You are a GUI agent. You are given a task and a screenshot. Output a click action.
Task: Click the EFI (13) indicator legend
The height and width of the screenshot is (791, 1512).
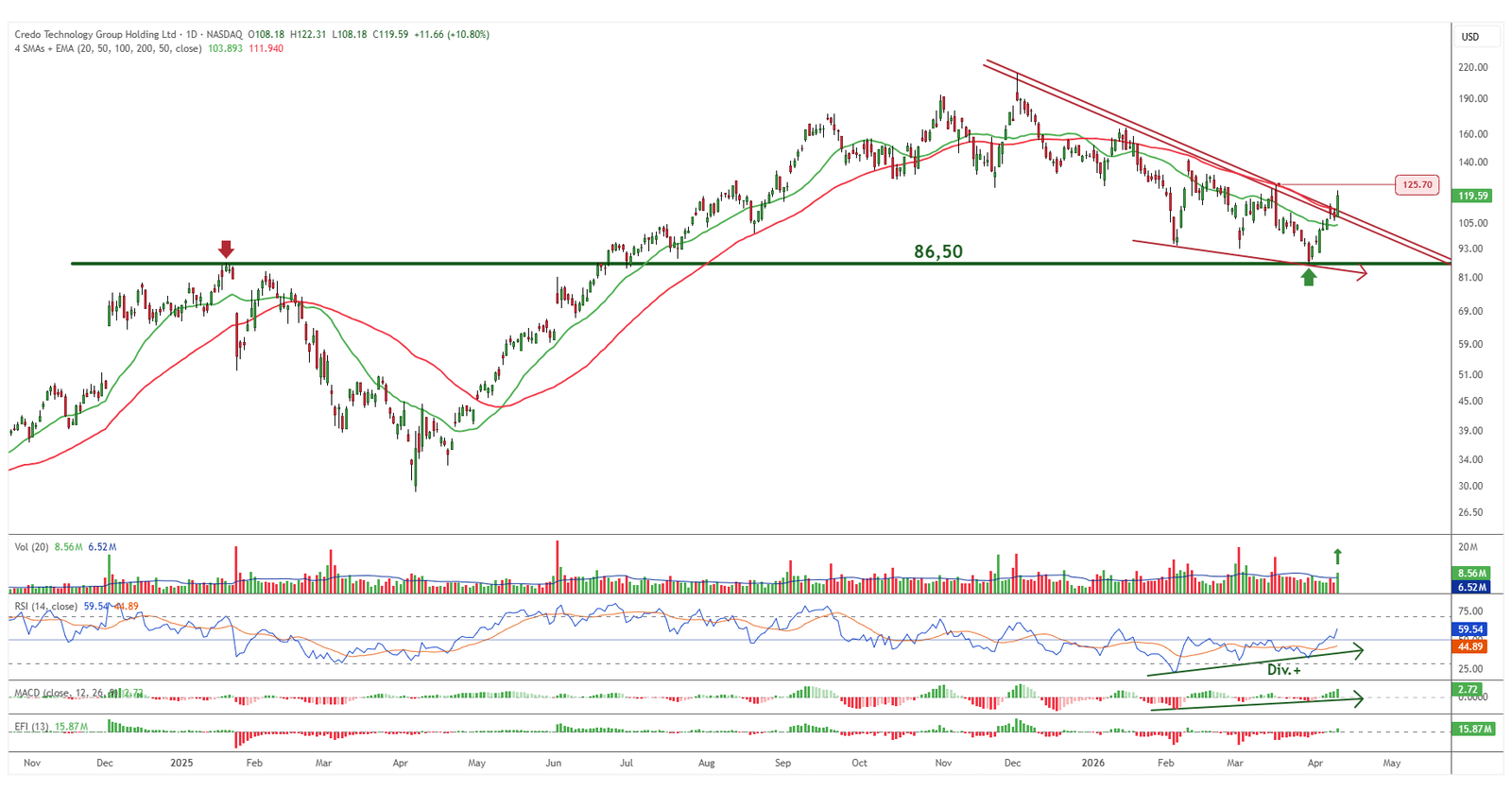(x=32, y=727)
